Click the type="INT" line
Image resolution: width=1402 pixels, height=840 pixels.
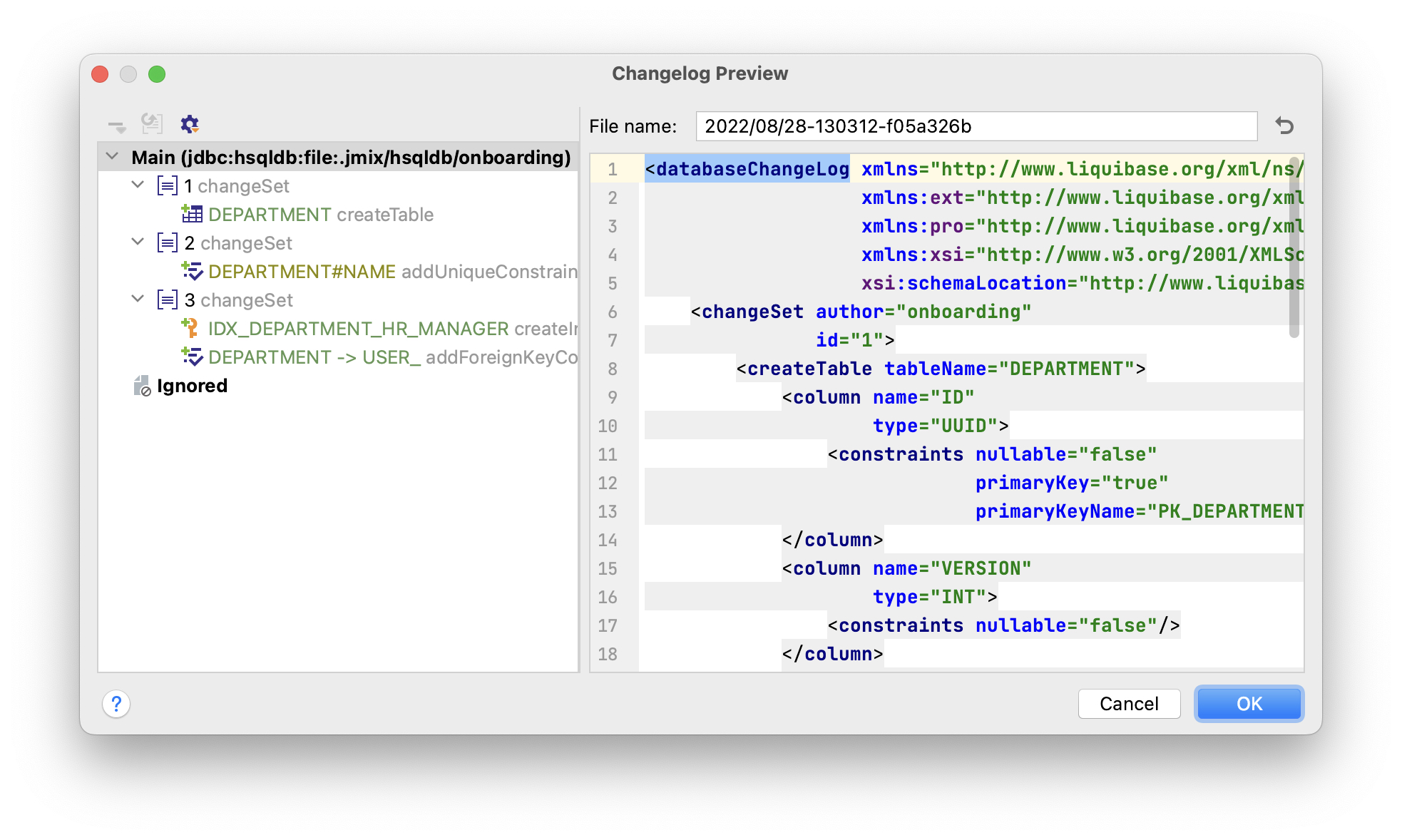pyautogui.click(x=935, y=597)
